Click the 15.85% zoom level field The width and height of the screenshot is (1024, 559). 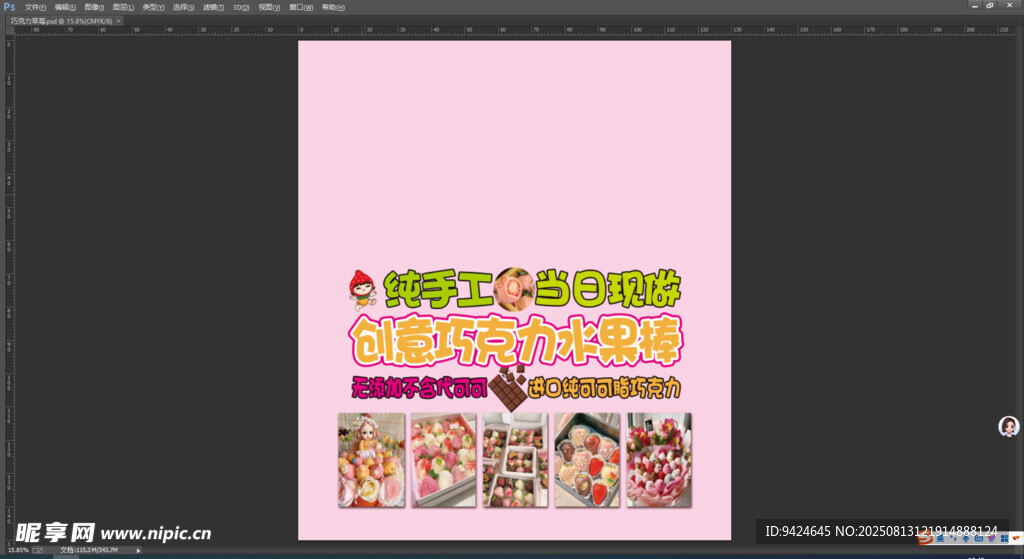click(18, 550)
